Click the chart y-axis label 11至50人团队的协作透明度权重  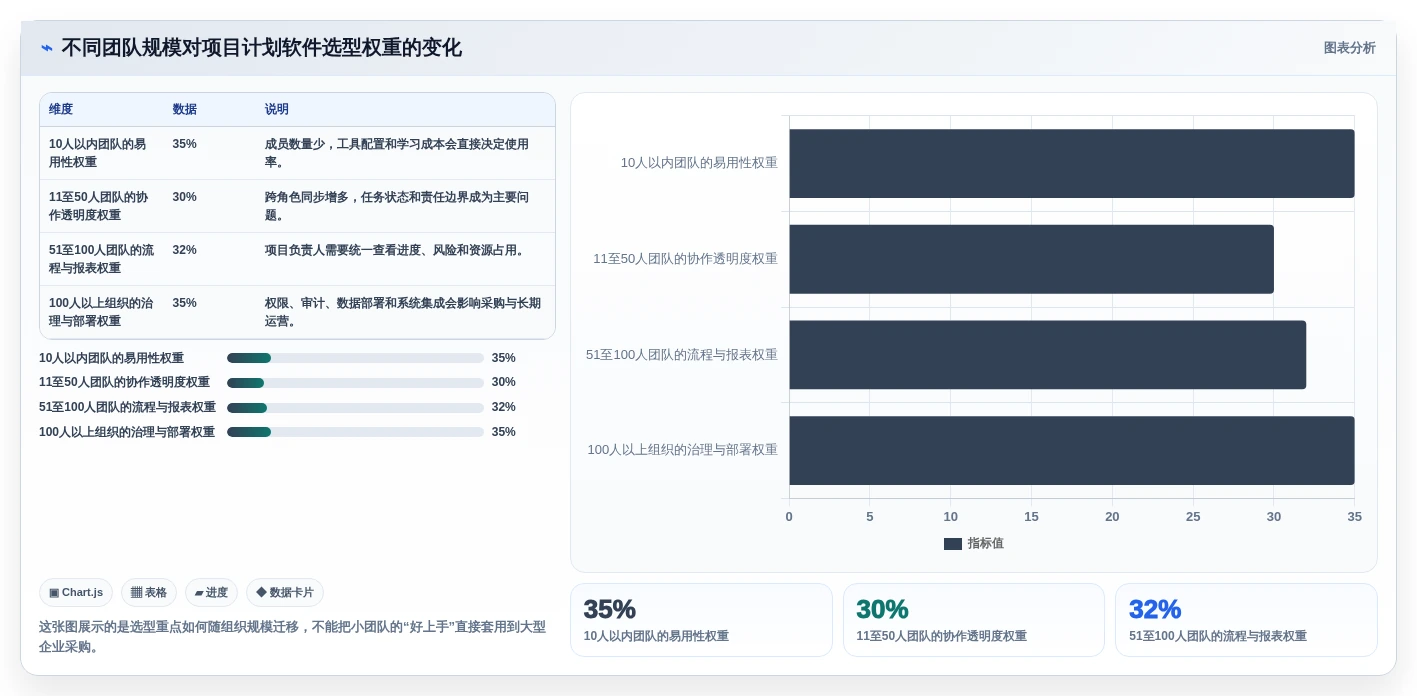click(685, 259)
